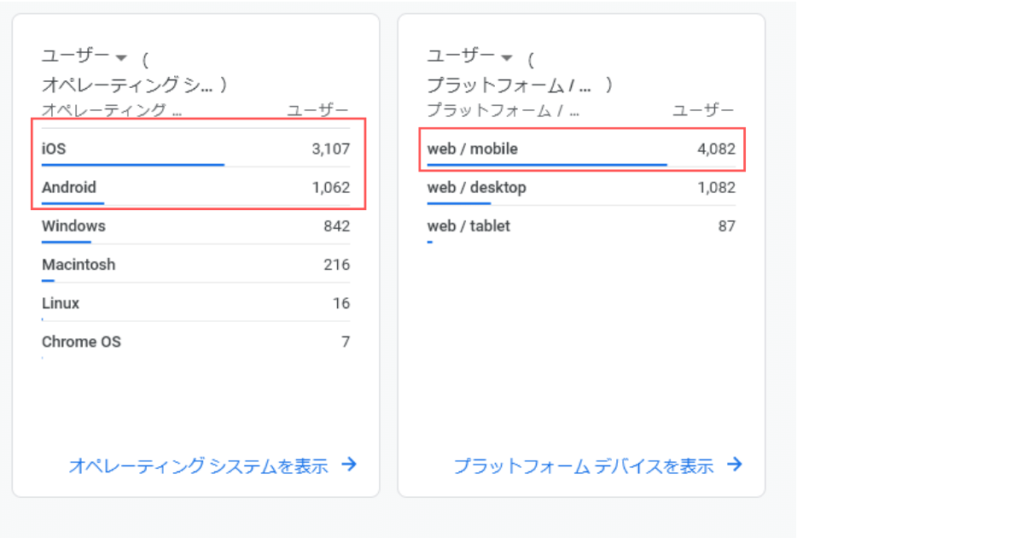This screenshot has height=538, width=1024.
Task: Select the Chrome OS row
Action: point(196,341)
